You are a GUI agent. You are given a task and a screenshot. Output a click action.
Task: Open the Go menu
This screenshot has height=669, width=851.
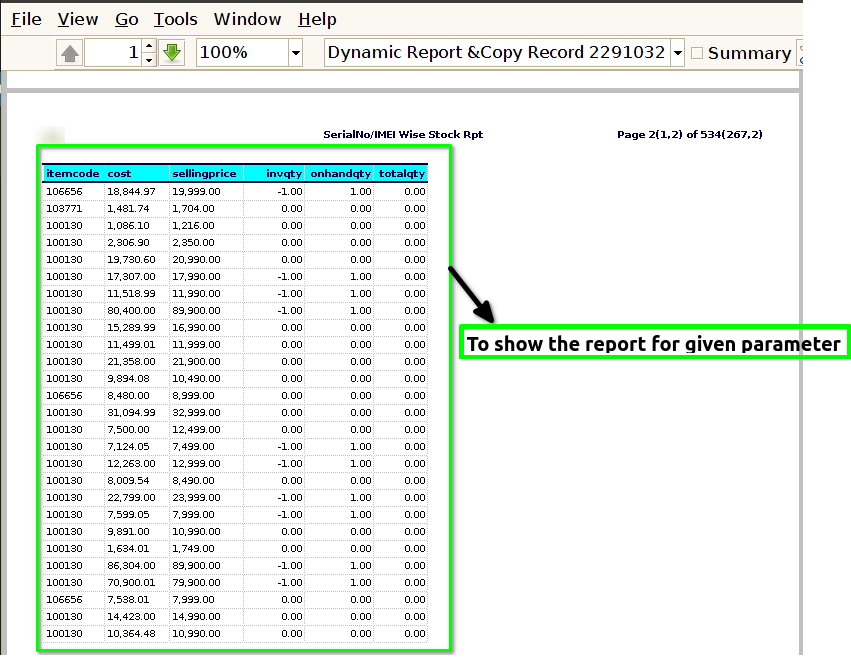pos(126,20)
